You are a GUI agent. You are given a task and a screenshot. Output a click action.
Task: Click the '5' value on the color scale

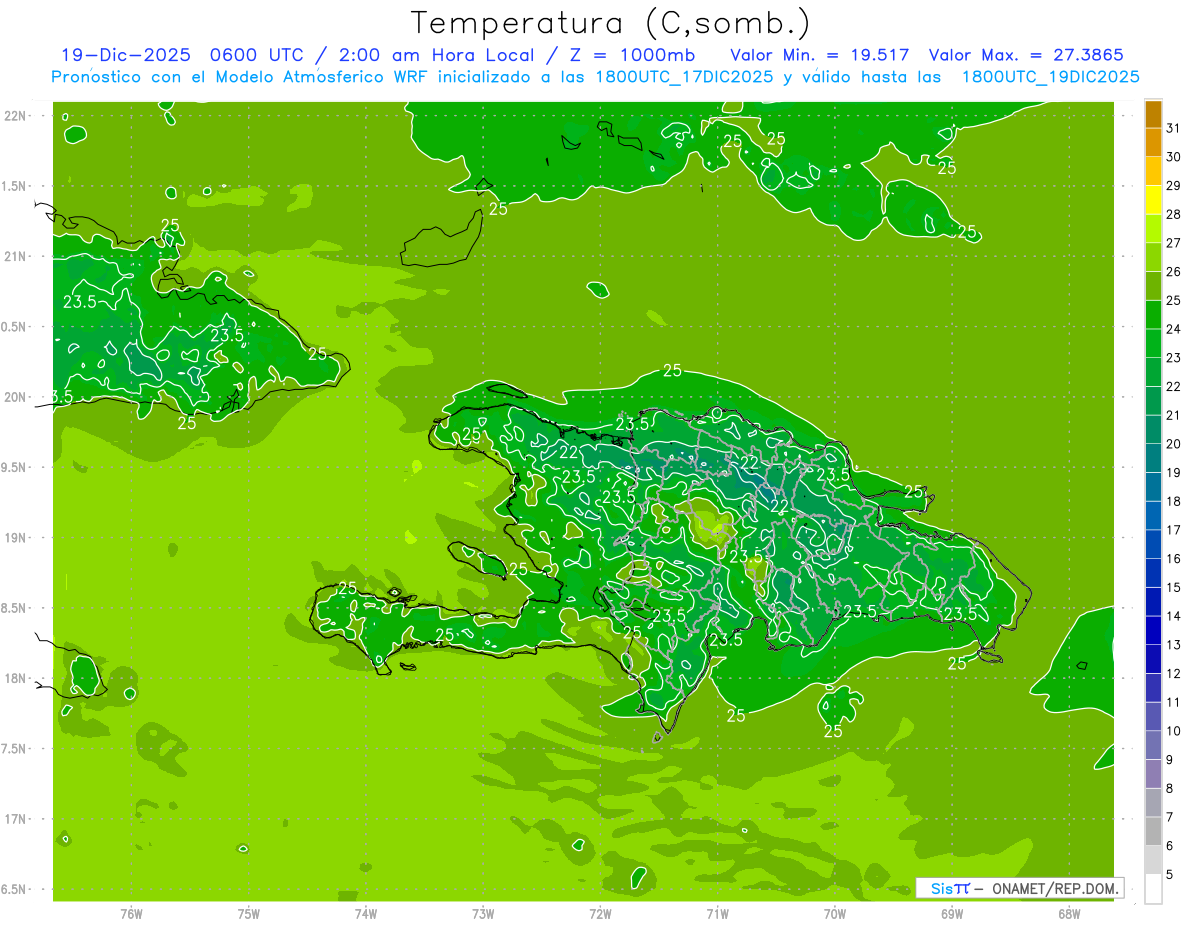tap(1171, 875)
